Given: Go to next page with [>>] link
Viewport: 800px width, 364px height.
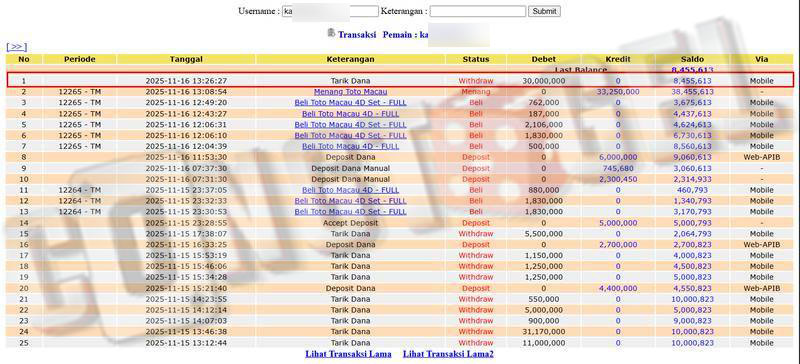Looking at the screenshot, I should click(16, 47).
